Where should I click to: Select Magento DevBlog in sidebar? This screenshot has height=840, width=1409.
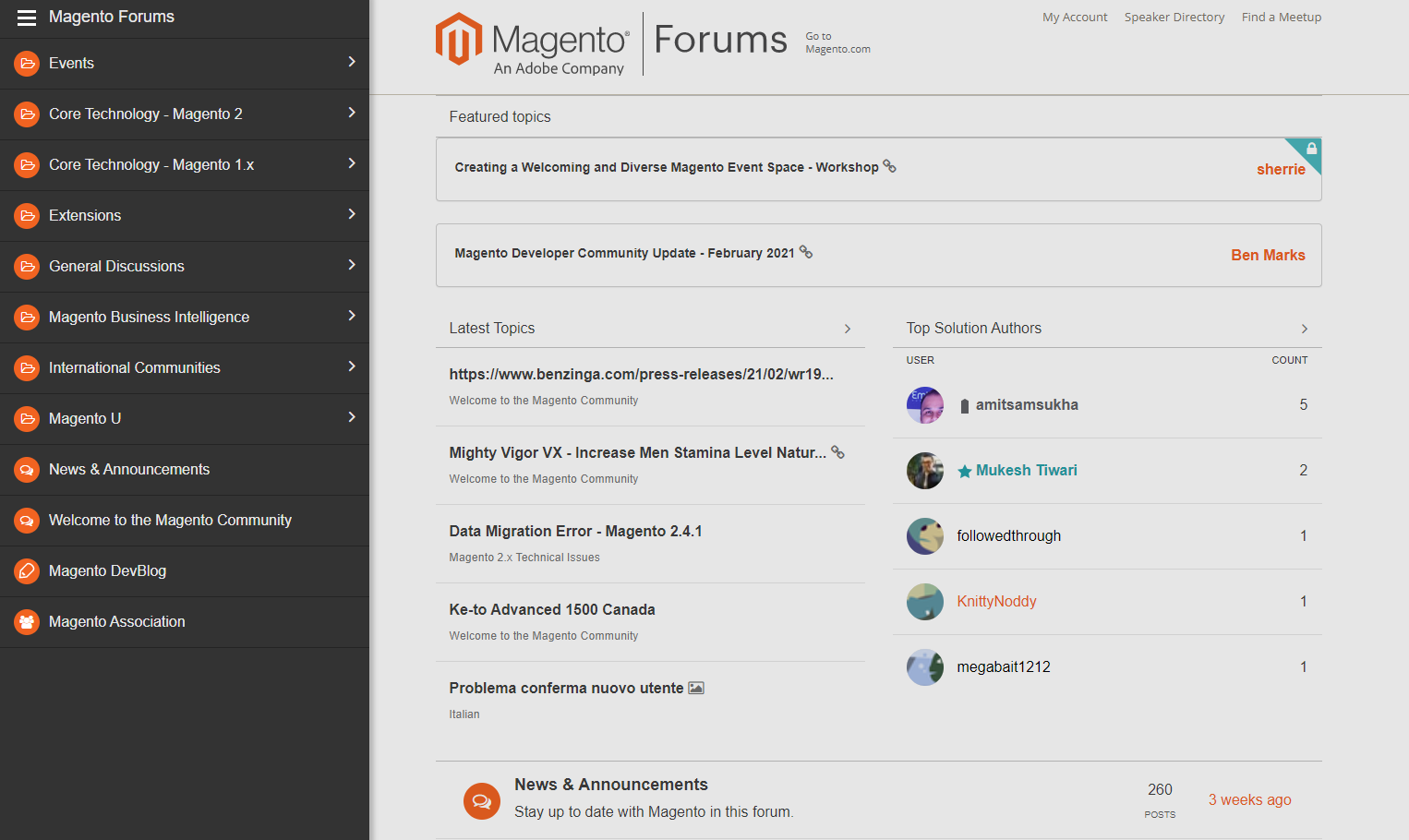click(x=108, y=571)
